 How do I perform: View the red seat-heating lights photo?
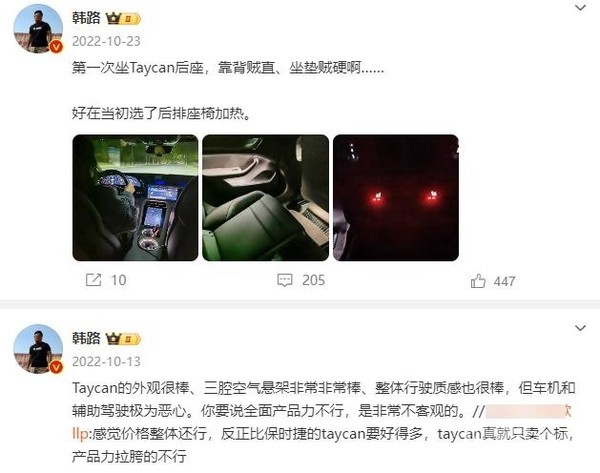(396, 198)
